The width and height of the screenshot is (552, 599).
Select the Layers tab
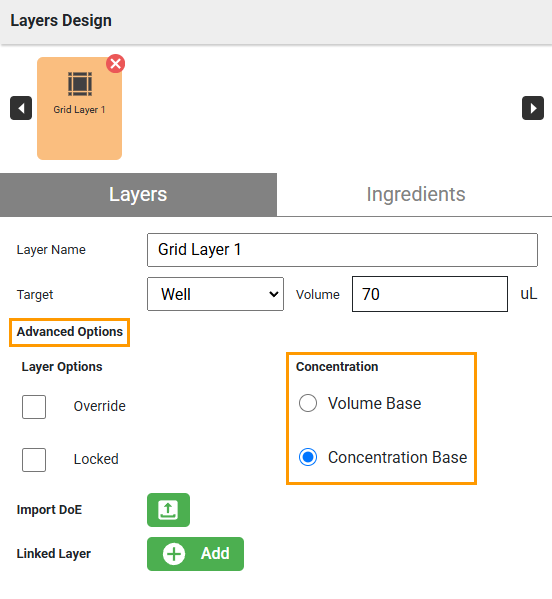pyautogui.click(x=138, y=194)
